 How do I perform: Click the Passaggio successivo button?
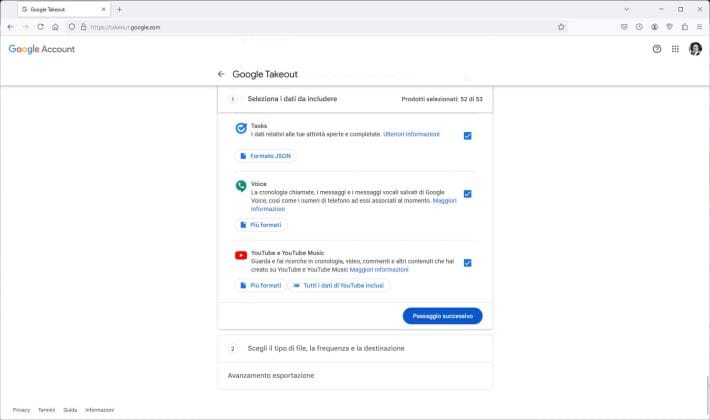point(442,316)
